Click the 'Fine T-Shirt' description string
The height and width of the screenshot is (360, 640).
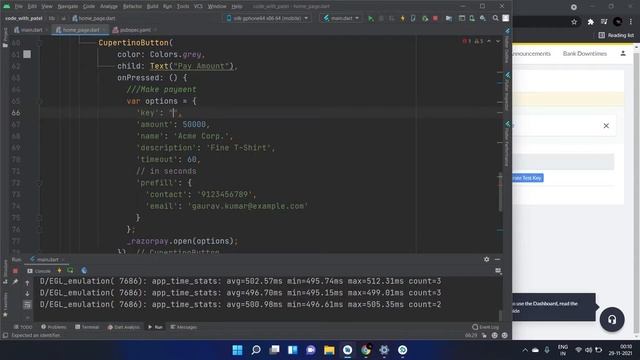click(x=240, y=148)
